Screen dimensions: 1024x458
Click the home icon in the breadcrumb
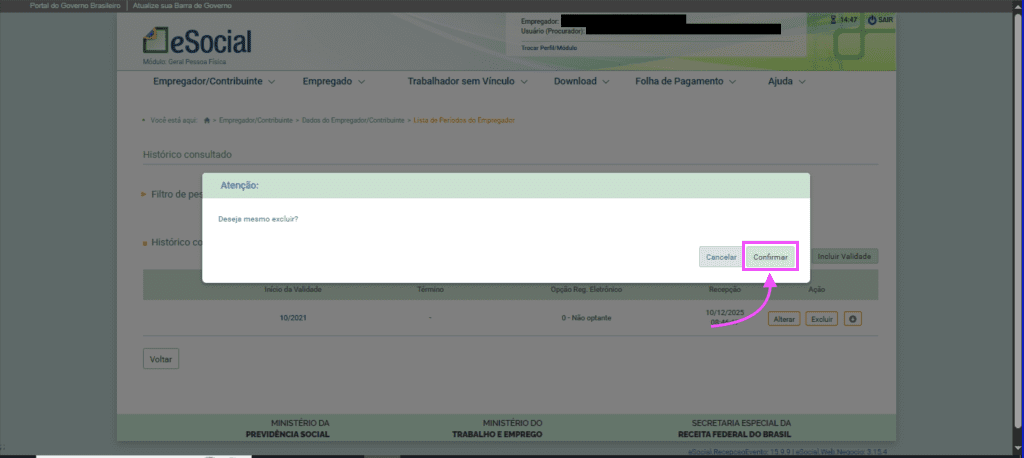(x=207, y=120)
